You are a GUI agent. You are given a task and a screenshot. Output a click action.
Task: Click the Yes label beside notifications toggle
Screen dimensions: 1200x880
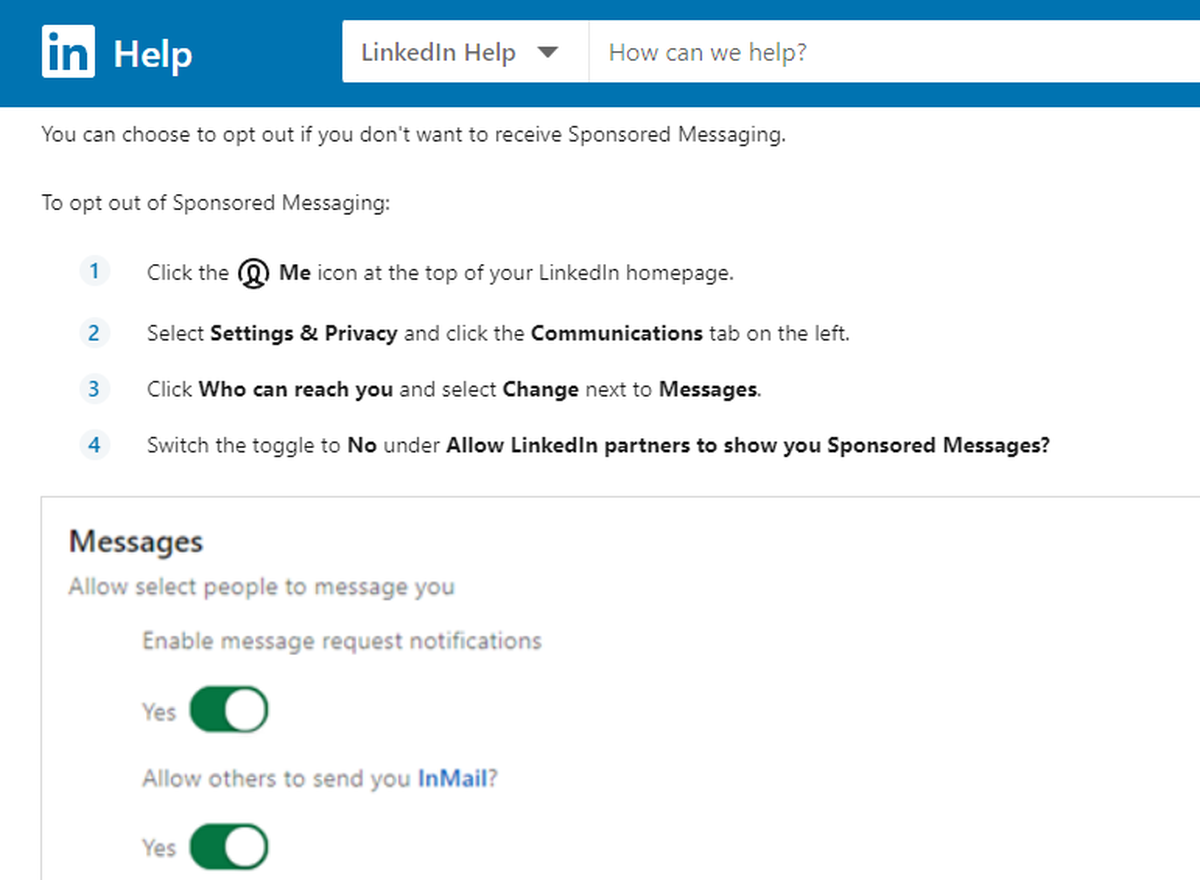(x=159, y=712)
